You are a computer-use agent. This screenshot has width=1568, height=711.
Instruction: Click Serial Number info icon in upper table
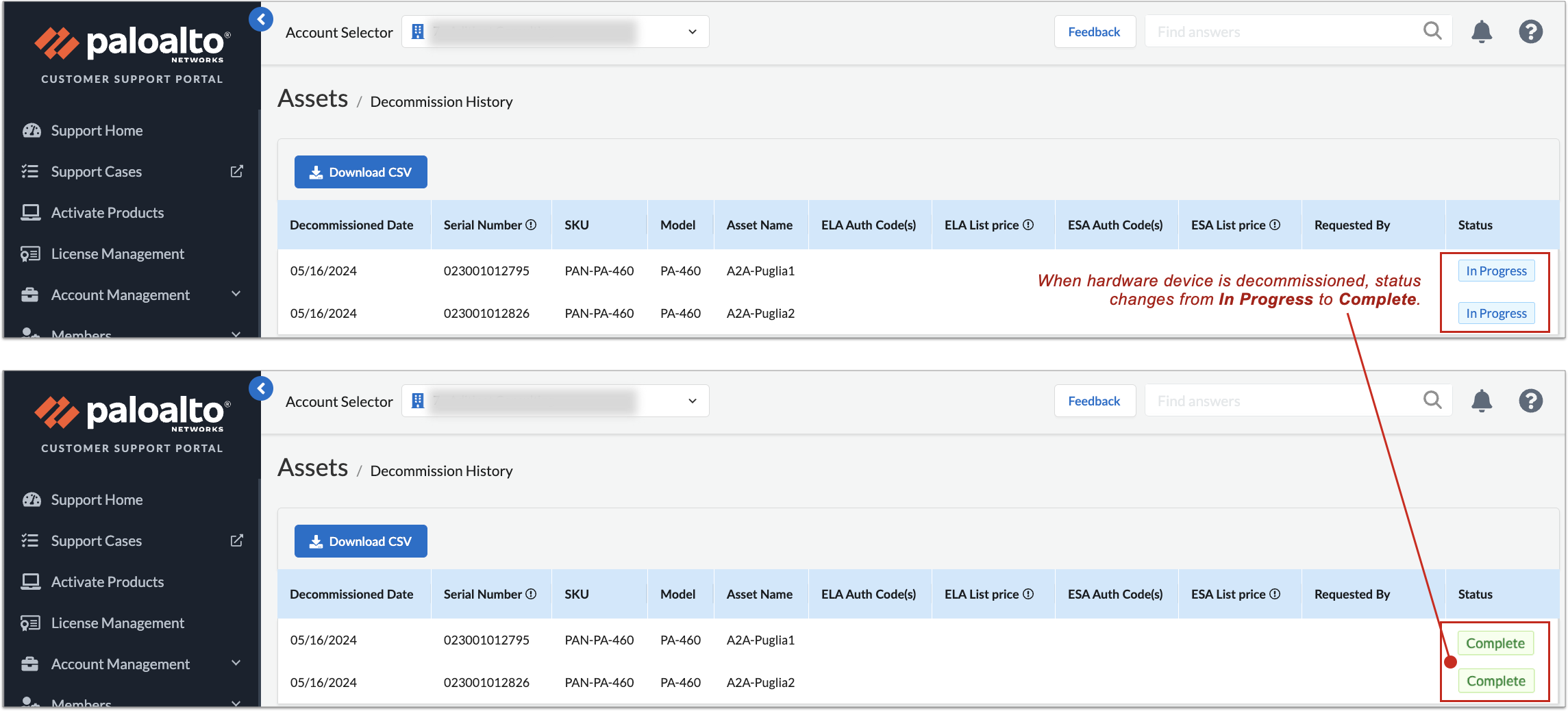pyautogui.click(x=531, y=225)
